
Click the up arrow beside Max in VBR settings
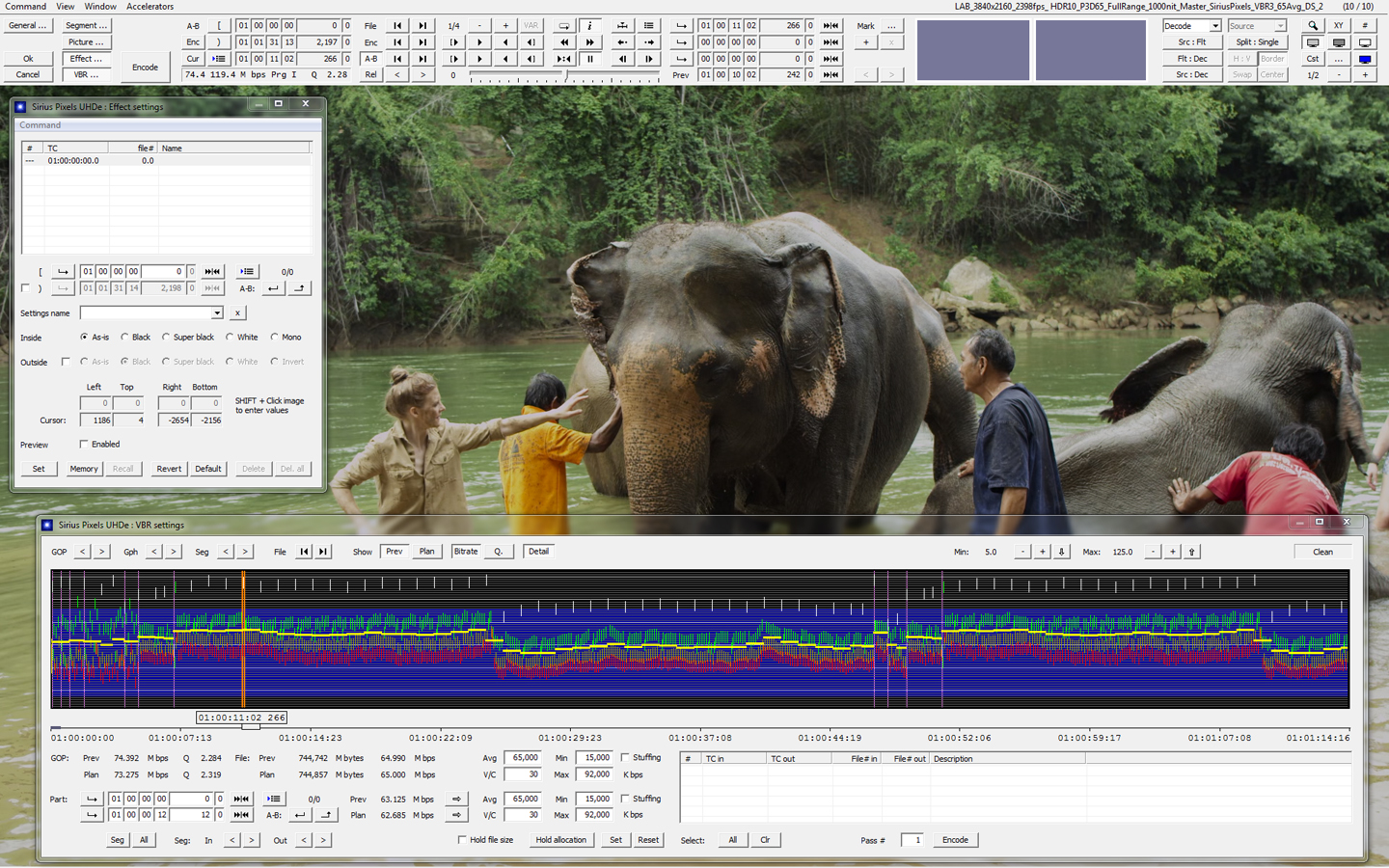(1191, 552)
